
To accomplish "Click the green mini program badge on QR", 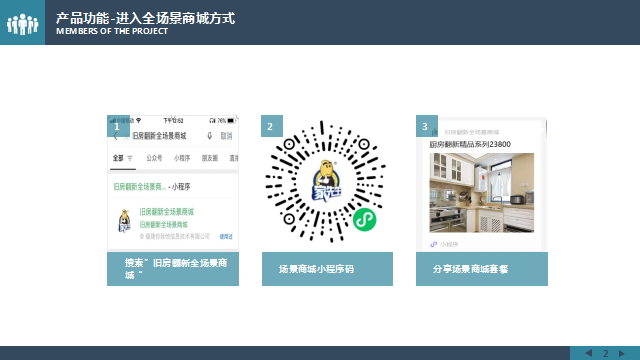I will 364,220.
